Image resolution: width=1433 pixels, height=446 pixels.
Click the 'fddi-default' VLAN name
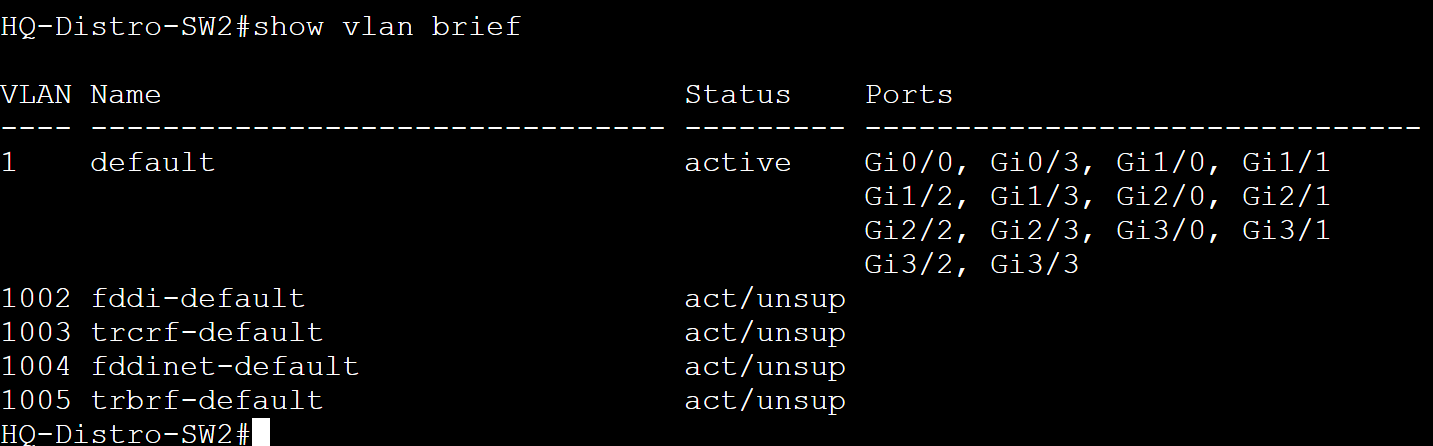tap(197, 298)
